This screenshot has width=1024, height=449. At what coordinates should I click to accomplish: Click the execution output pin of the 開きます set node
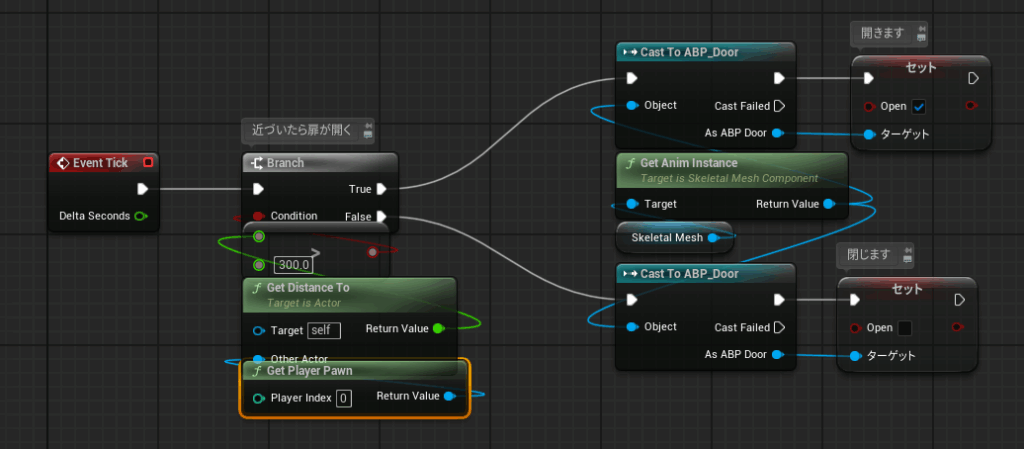[972, 78]
